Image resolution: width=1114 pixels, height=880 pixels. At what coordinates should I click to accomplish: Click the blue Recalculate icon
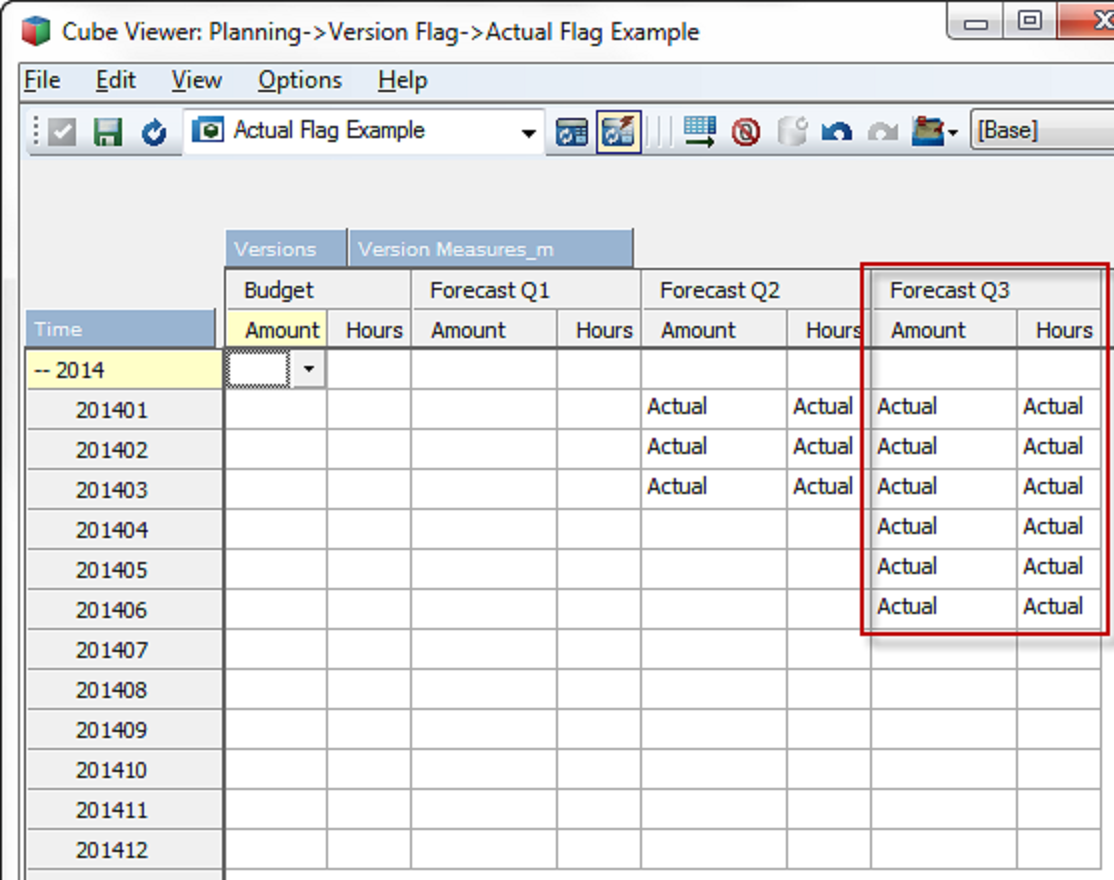155,131
